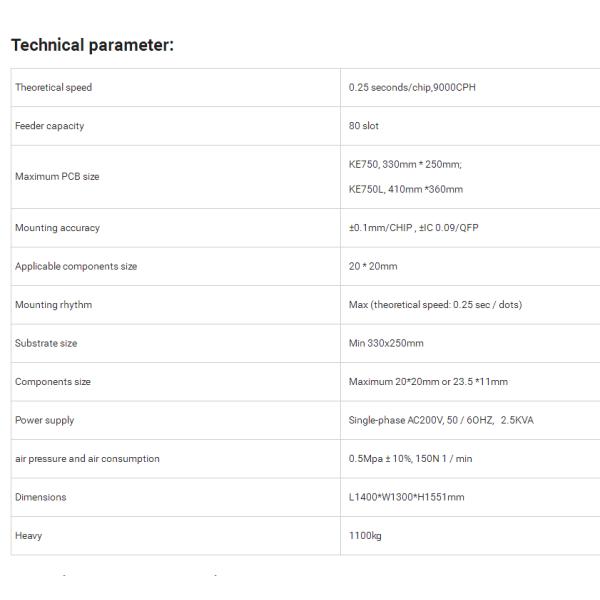Click the Theoretical speed row label
The height and width of the screenshot is (600, 600).
tap(53, 88)
